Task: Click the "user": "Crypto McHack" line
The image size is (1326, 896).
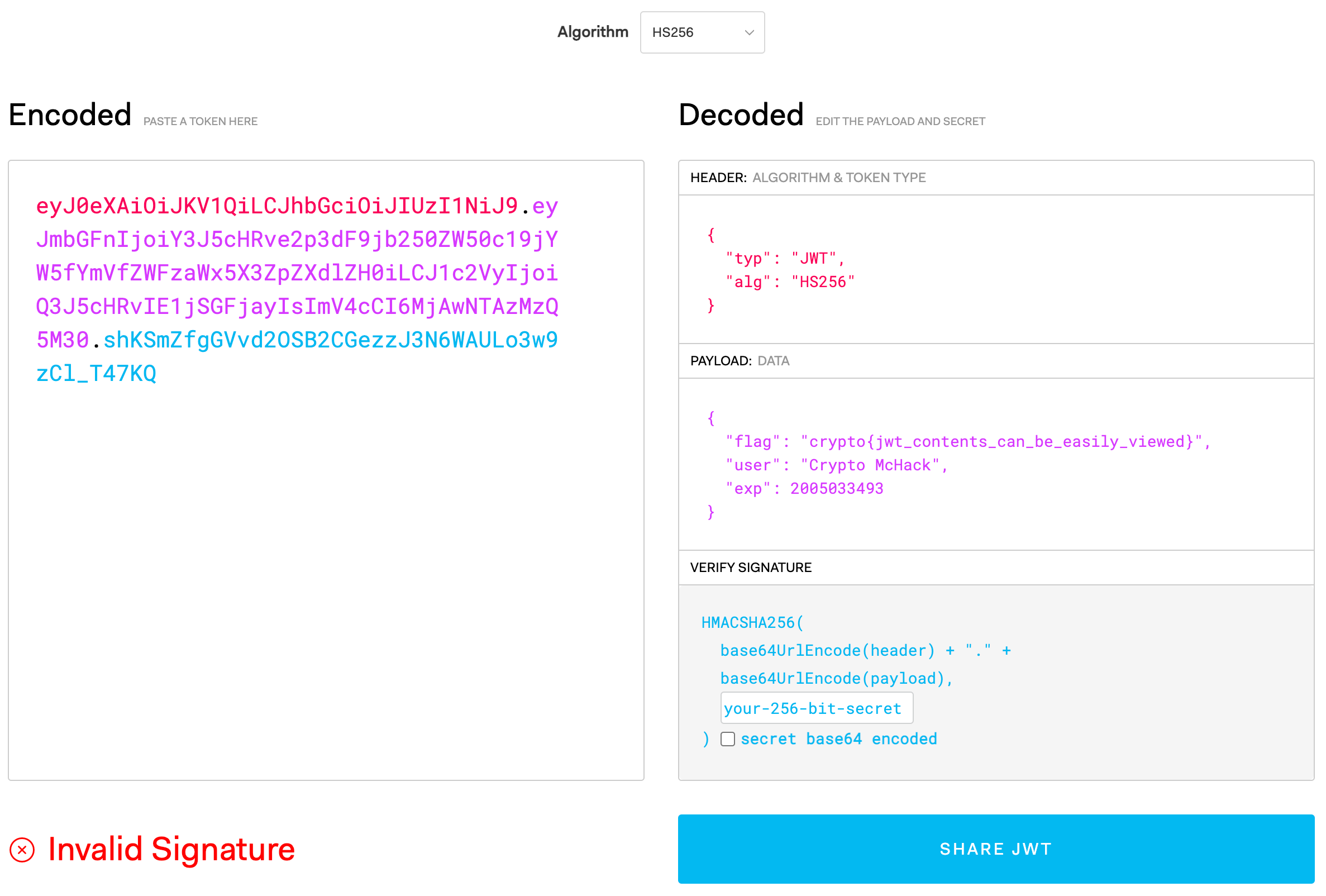Action: tap(836, 465)
